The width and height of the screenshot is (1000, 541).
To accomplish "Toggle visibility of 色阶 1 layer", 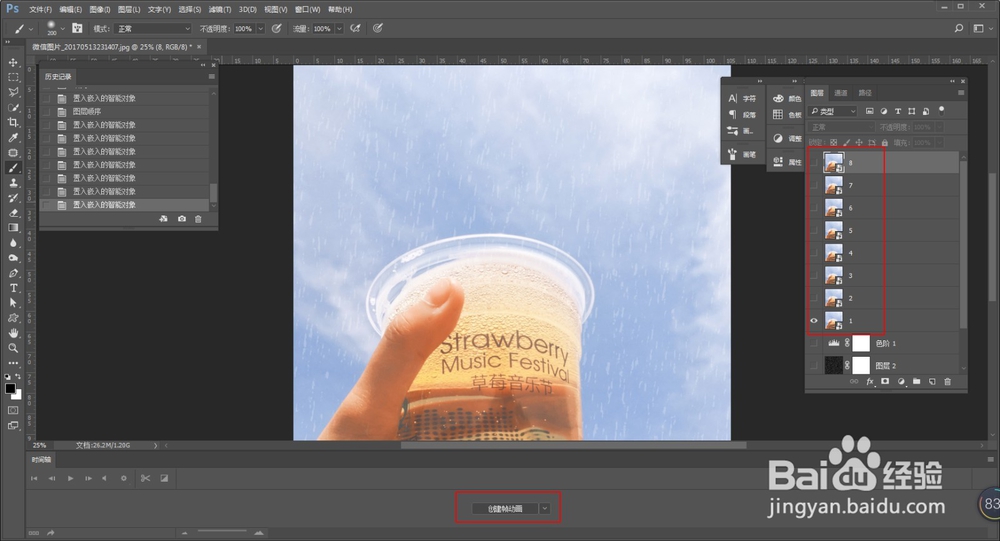I will [x=814, y=343].
